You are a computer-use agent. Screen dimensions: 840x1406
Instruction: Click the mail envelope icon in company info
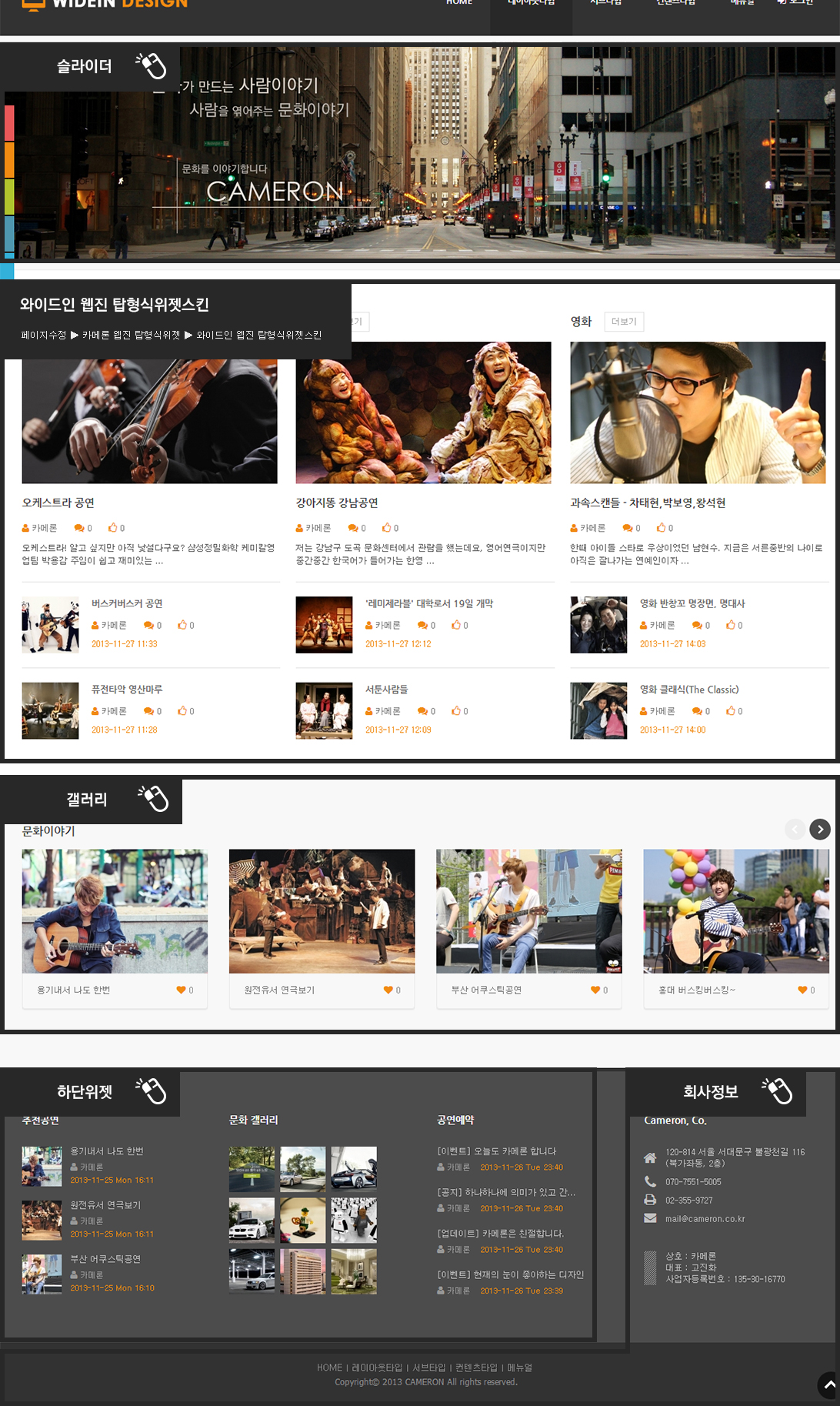click(x=650, y=1218)
